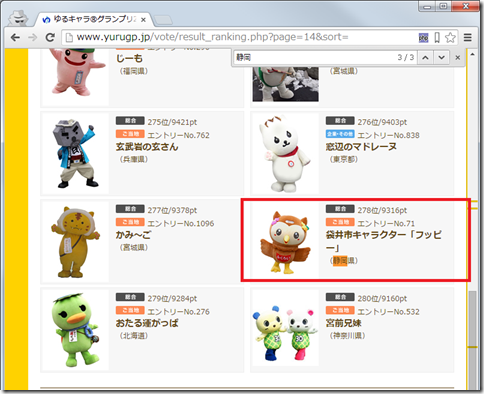Click the (兵庫県) prefecture text
Screen dimensions: 484x394
point(134,159)
